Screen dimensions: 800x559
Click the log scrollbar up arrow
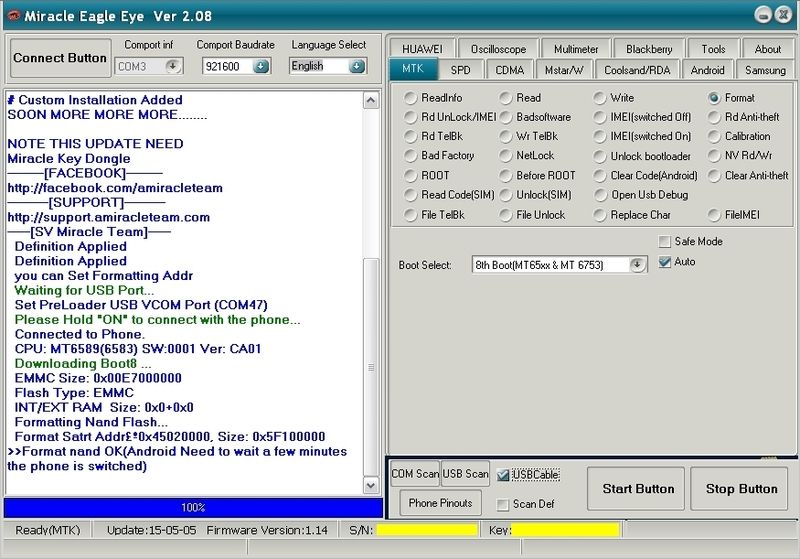pyautogui.click(x=371, y=100)
